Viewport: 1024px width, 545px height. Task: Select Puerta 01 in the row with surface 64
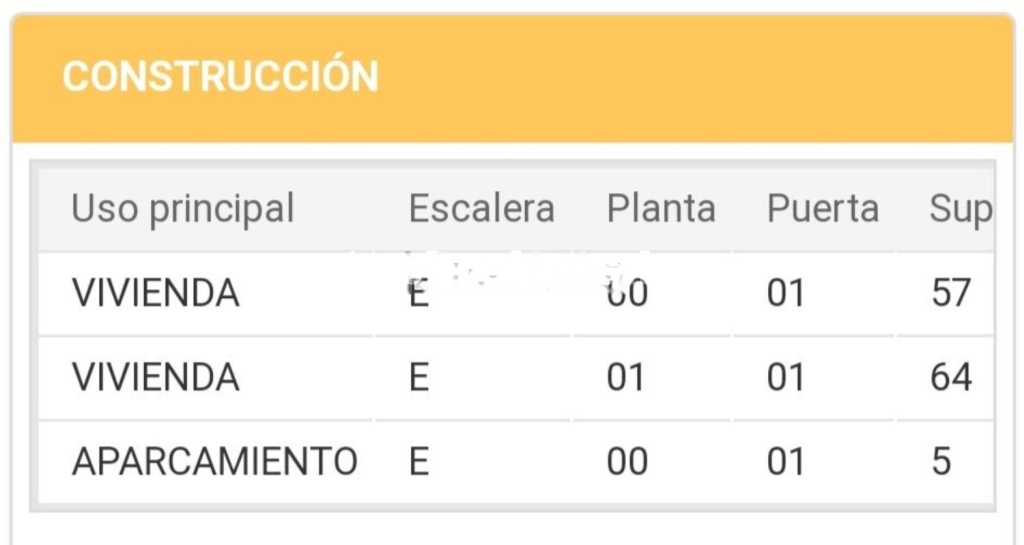pos(786,377)
